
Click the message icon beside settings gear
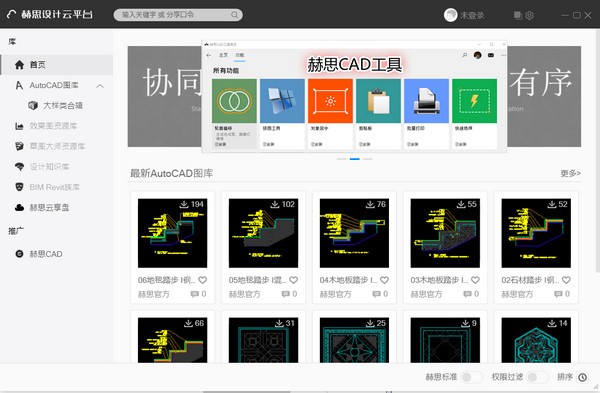pyautogui.click(x=518, y=15)
